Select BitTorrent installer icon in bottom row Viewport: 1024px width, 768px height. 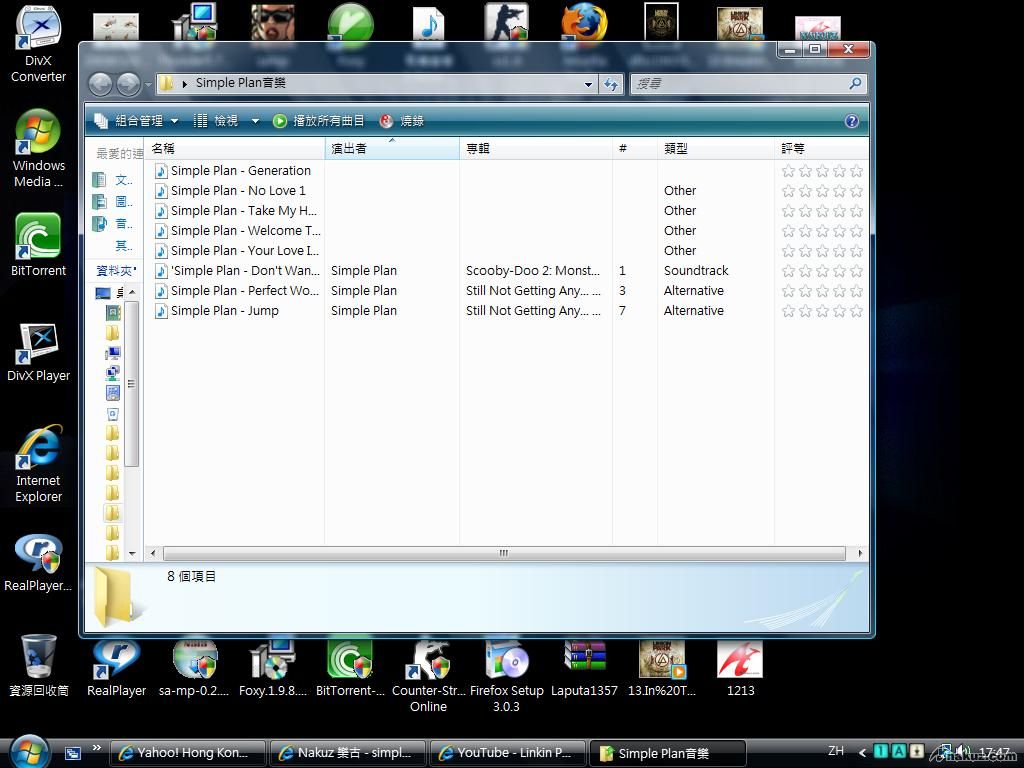pos(350,667)
